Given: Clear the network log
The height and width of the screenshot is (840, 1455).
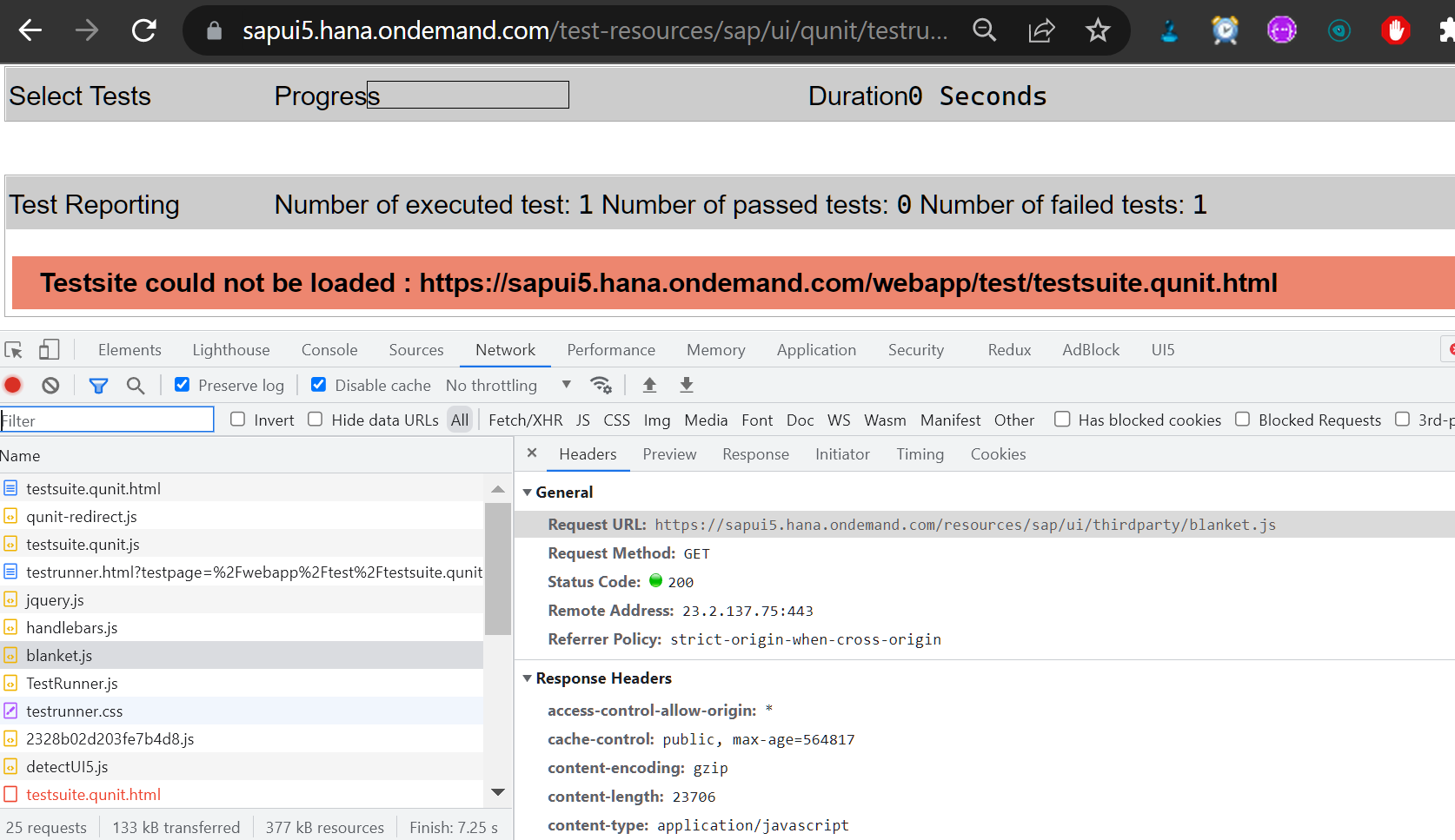Looking at the screenshot, I should tap(50, 385).
